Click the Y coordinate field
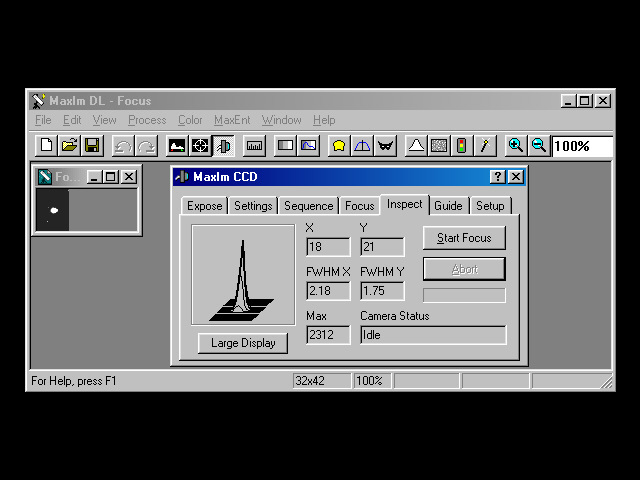Viewport: 640px width, 480px height. (382, 247)
